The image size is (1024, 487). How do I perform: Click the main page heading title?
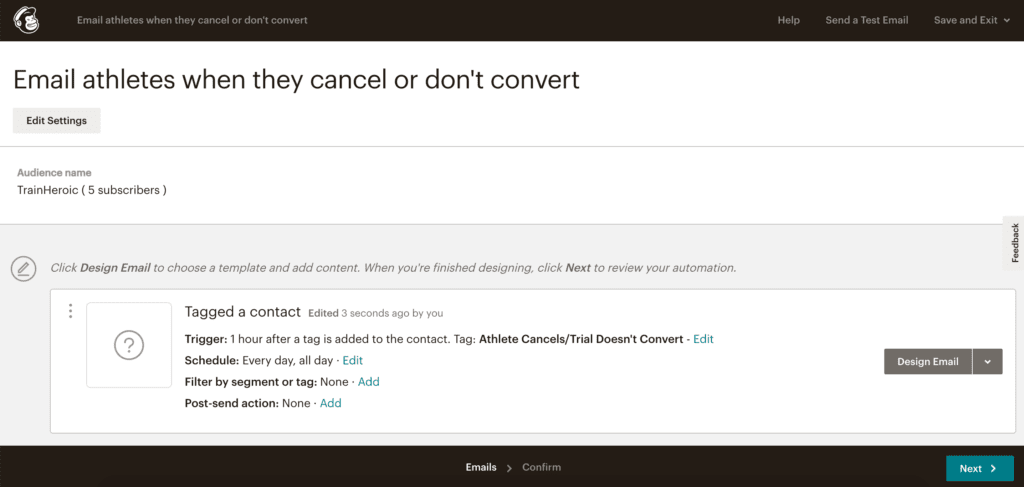pos(296,80)
